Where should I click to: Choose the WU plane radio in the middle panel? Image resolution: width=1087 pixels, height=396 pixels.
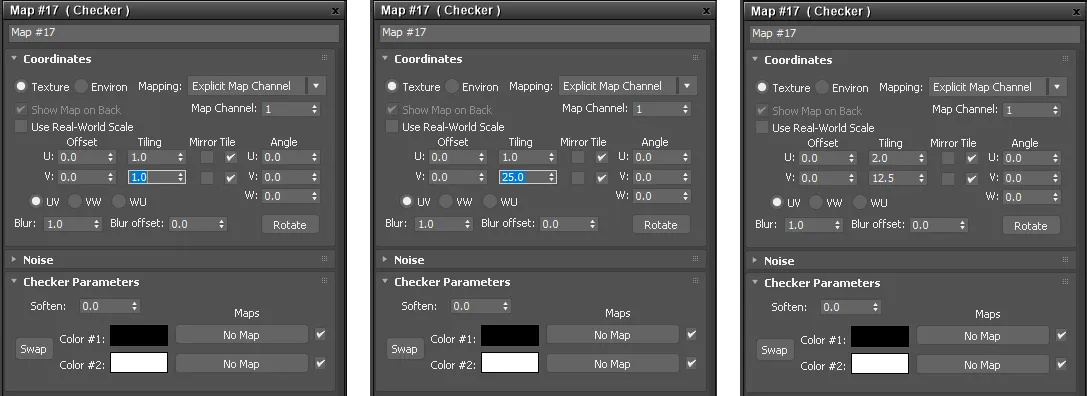[490, 202]
